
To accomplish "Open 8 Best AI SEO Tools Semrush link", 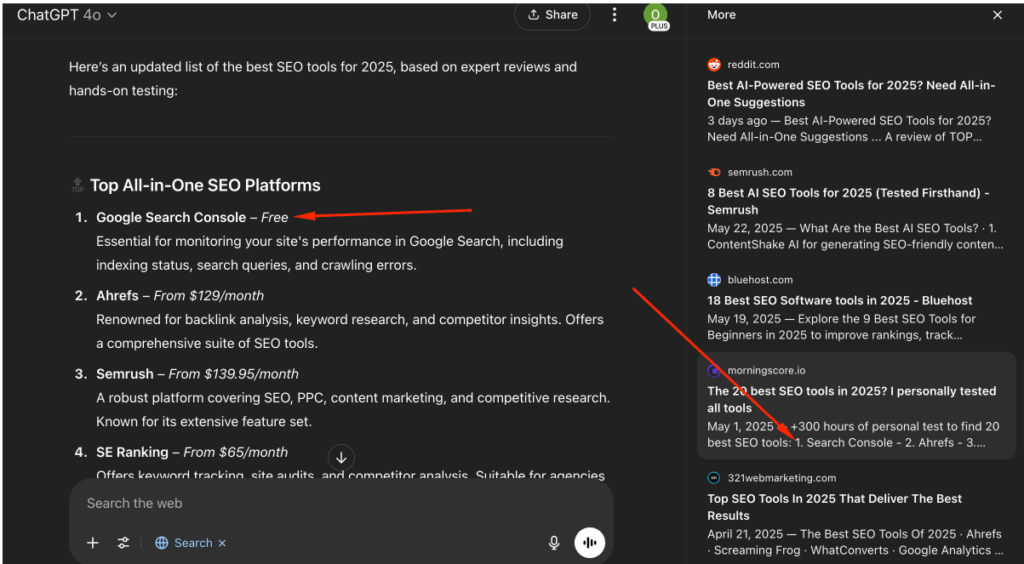I will (x=848, y=201).
